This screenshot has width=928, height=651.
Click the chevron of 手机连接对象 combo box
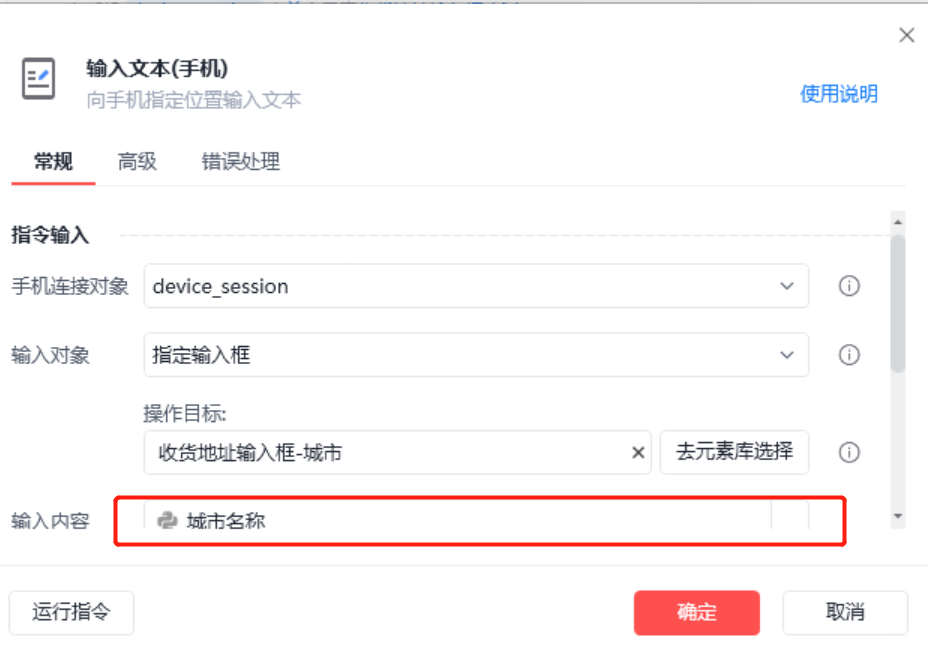(787, 286)
